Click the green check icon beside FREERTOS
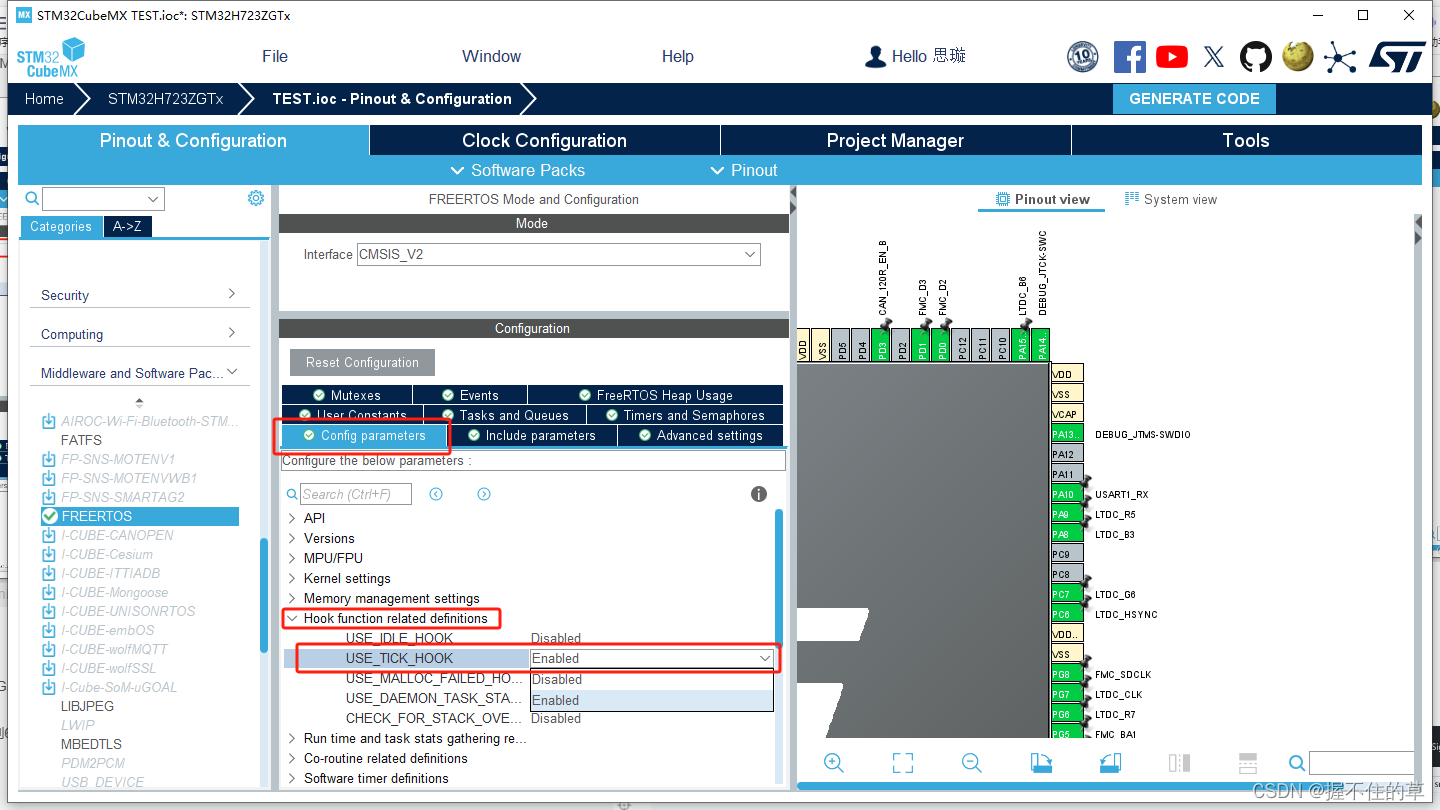1440x810 pixels. (x=50, y=516)
